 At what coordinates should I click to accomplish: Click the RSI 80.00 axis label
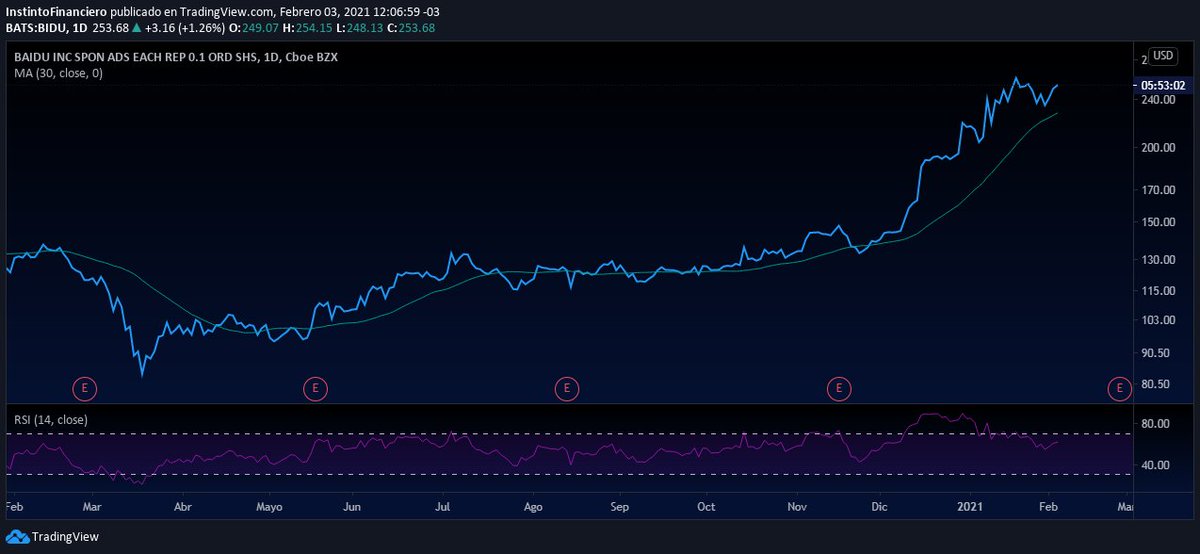coord(1157,424)
